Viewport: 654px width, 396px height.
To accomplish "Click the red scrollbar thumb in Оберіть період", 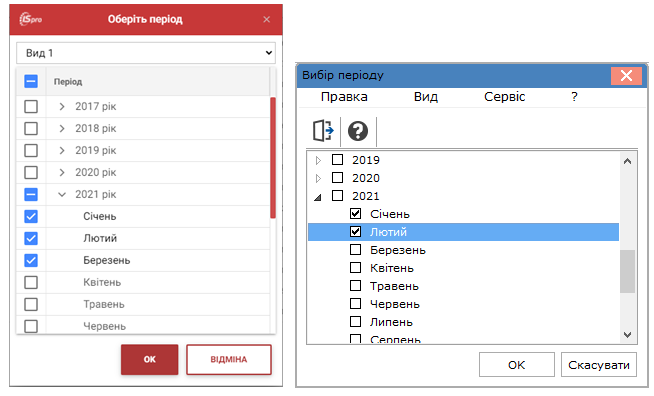I will click(273, 158).
